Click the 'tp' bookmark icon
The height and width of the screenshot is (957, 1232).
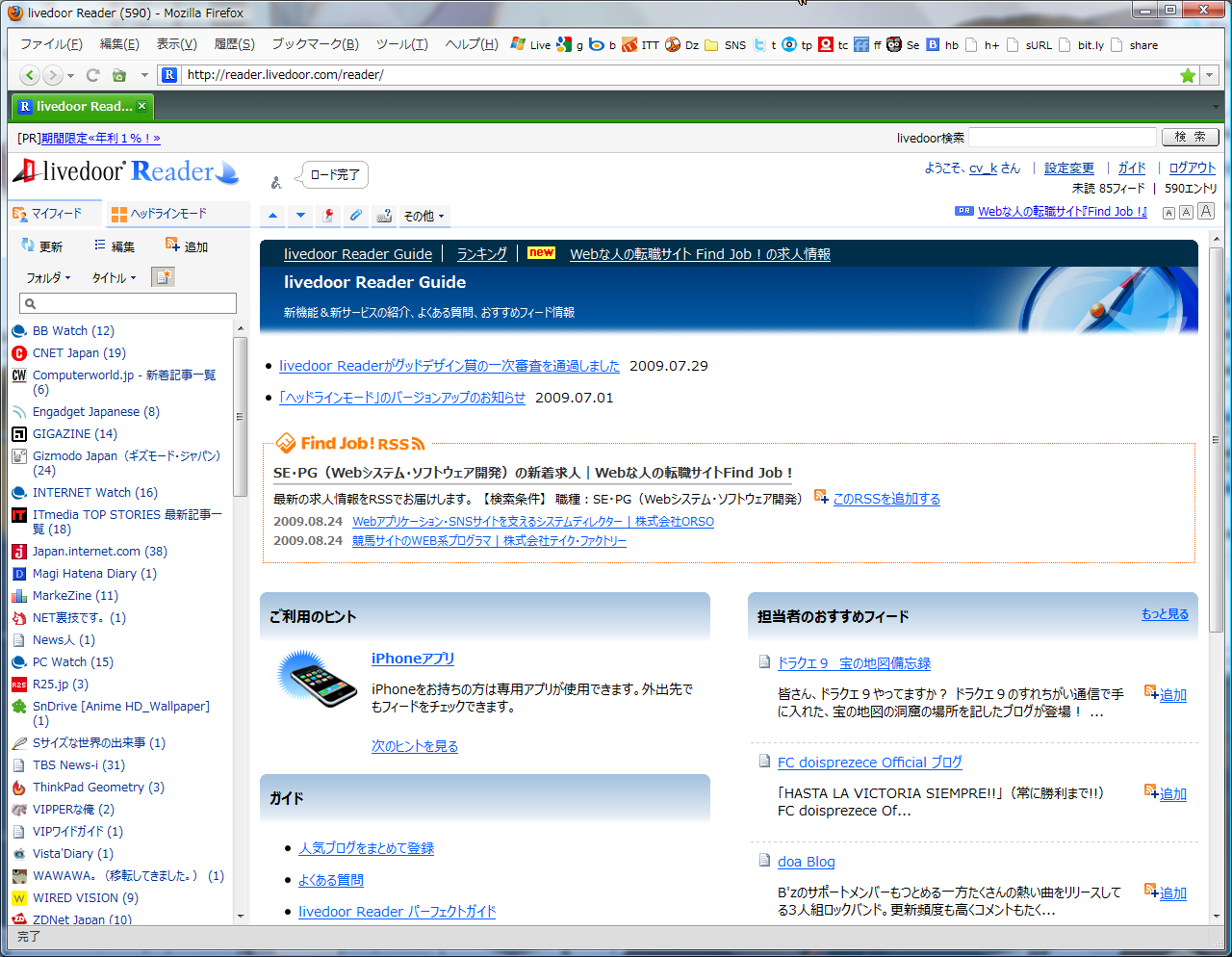pos(789,44)
